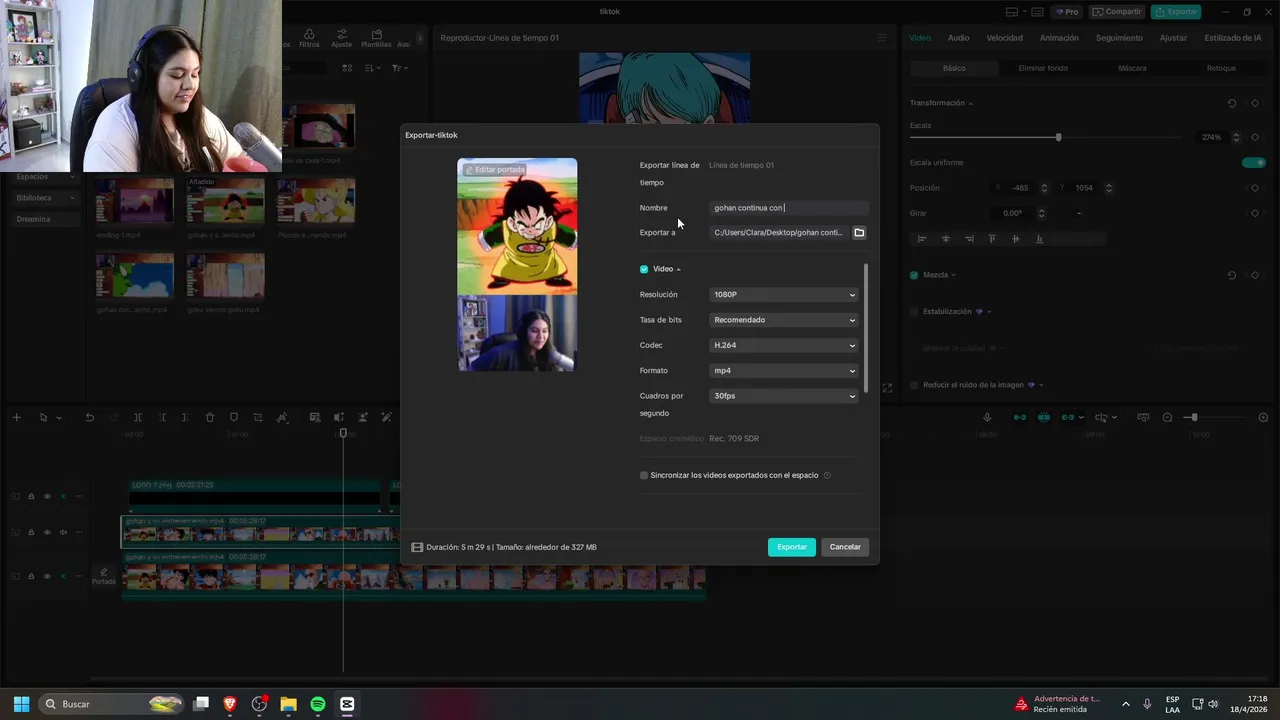Screen dimensions: 1280x720
Task: Open File Explorer from taskbar
Action: tap(288, 704)
